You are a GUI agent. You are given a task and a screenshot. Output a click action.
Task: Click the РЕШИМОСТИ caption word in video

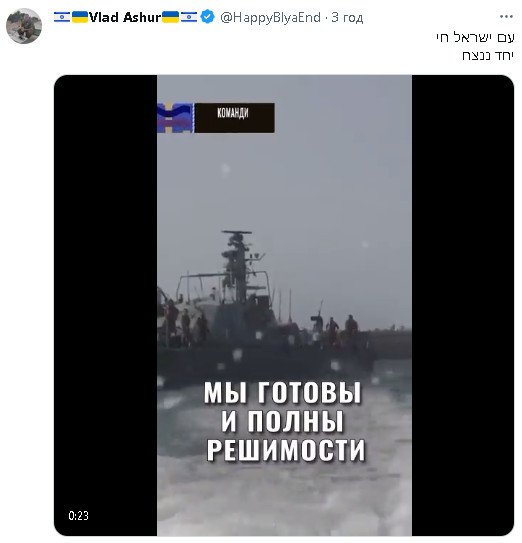pyautogui.click(x=286, y=449)
